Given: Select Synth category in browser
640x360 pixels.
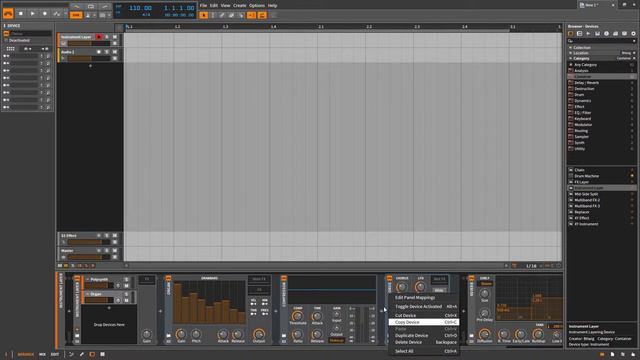Looking at the screenshot, I should tap(602, 142).
